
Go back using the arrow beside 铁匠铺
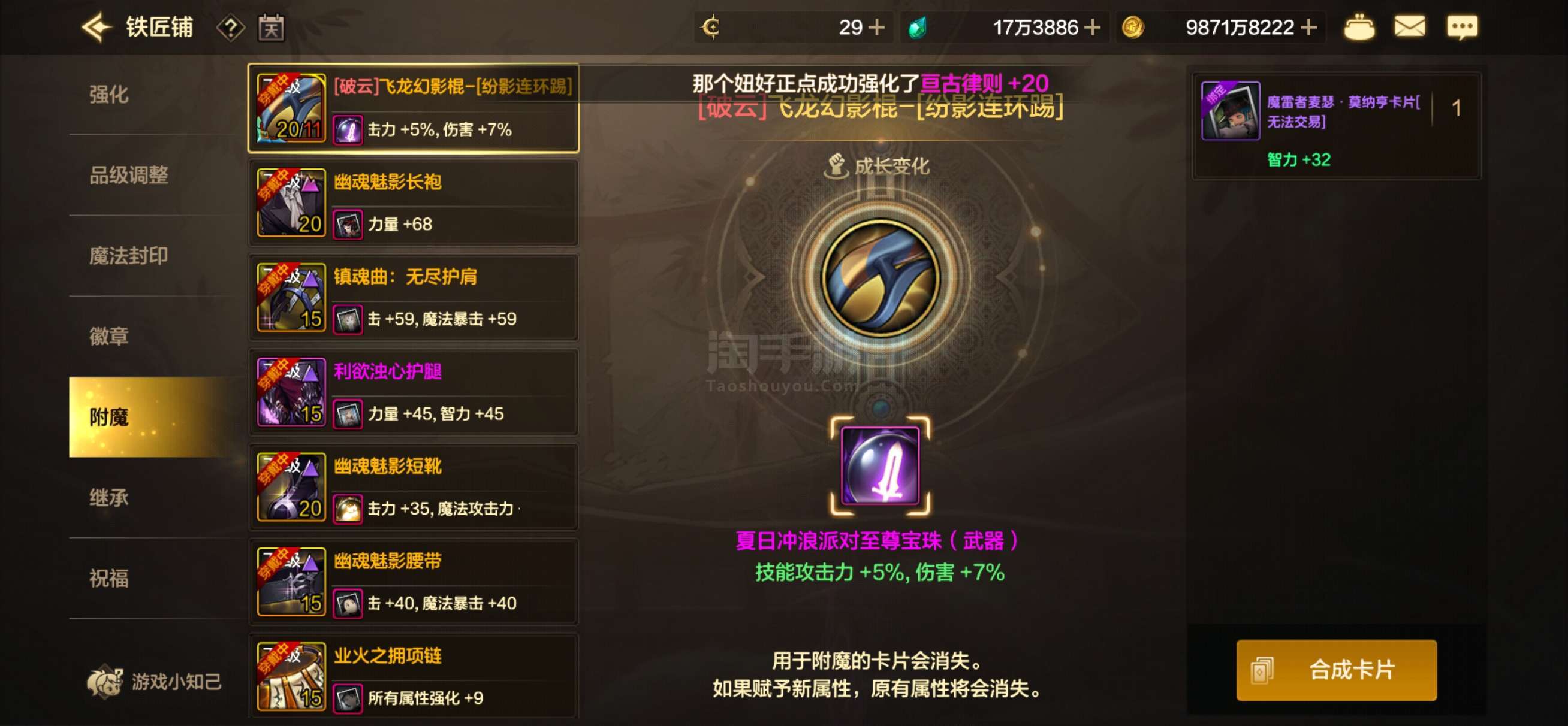click(x=97, y=27)
